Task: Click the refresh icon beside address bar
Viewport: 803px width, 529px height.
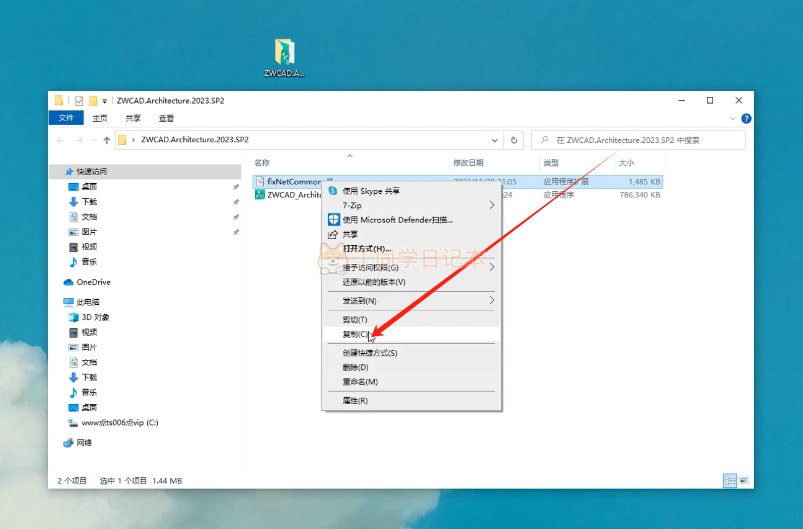Action: (x=514, y=140)
